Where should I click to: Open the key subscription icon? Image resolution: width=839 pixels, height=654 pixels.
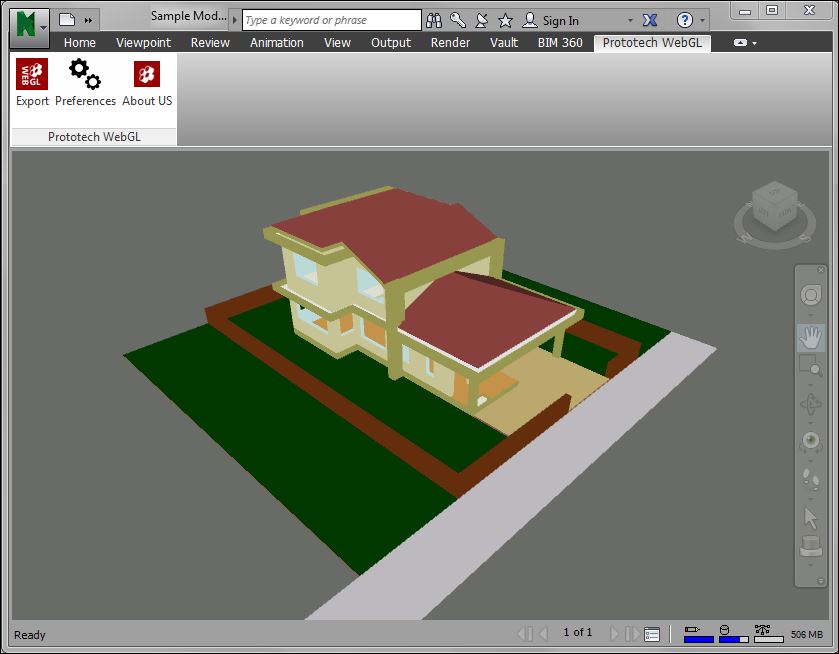click(x=458, y=20)
